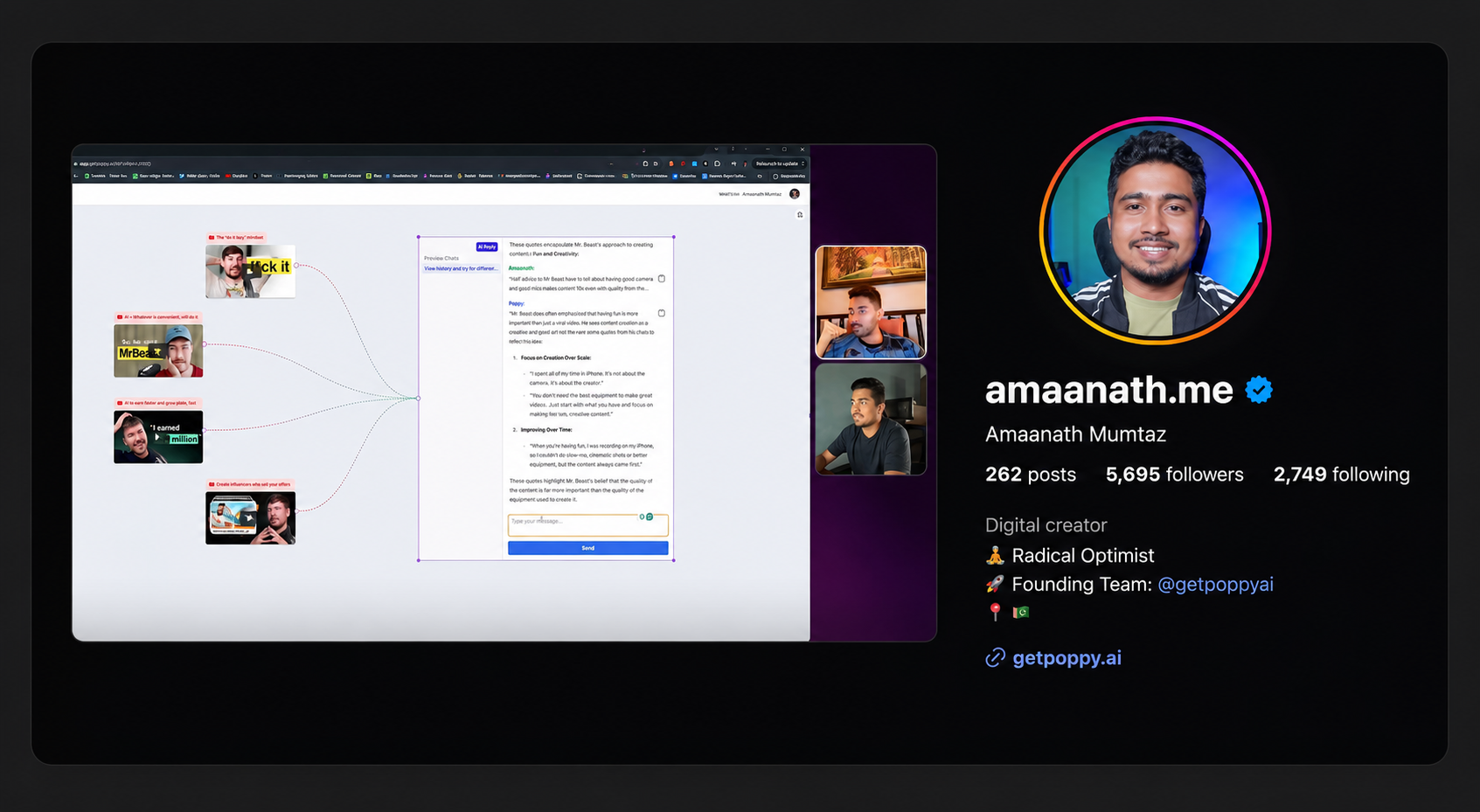The image size is (1480, 812).
Task: Click the "Relaunch to update" browser button
Action: [x=780, y=163]
